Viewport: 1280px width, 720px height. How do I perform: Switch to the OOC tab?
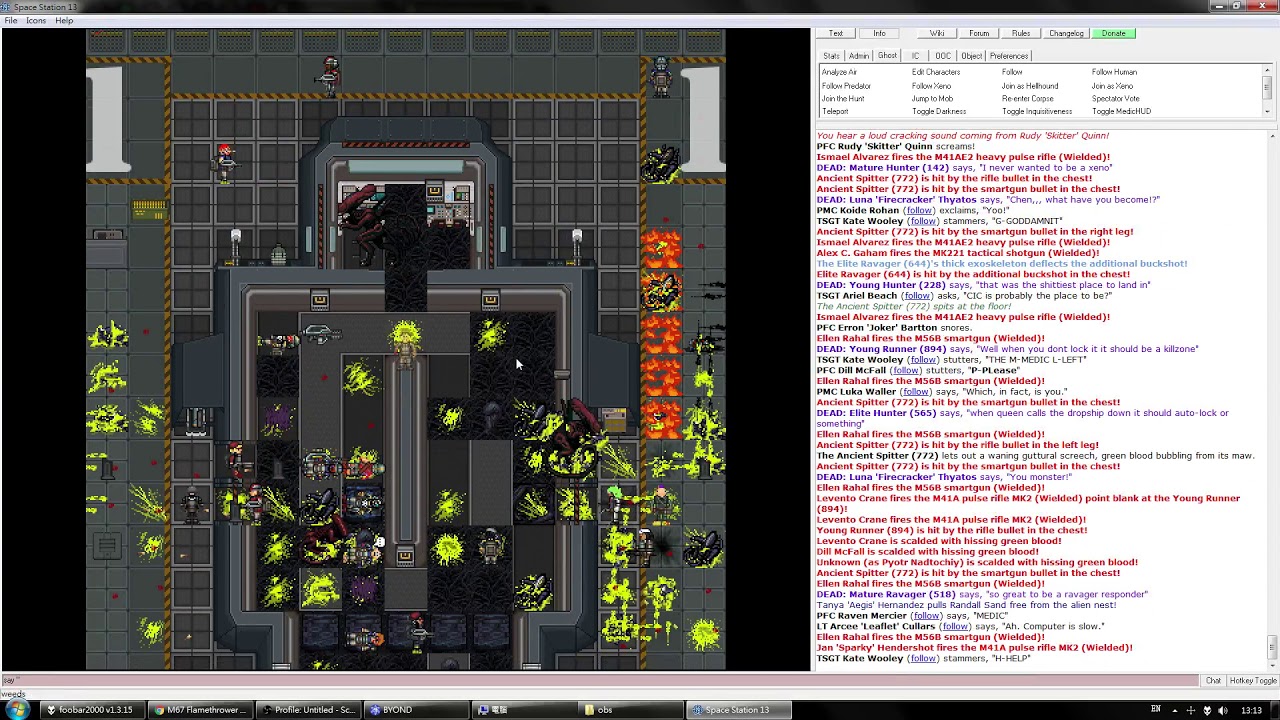tap(943, 56)
